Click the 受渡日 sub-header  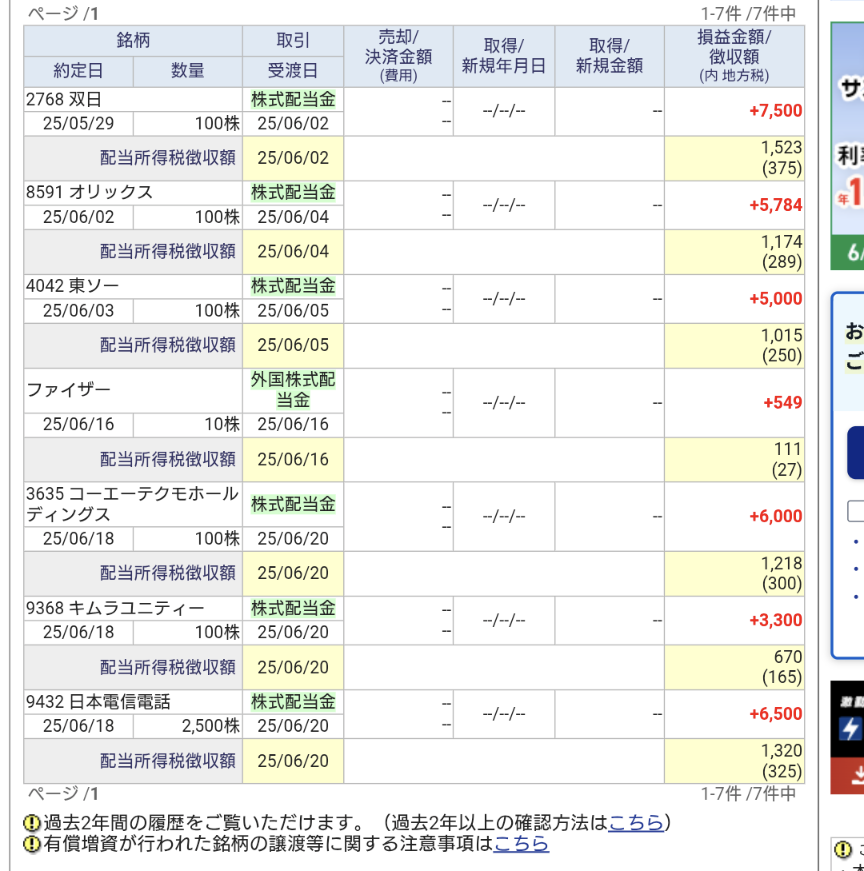click(x=293, y=71)
